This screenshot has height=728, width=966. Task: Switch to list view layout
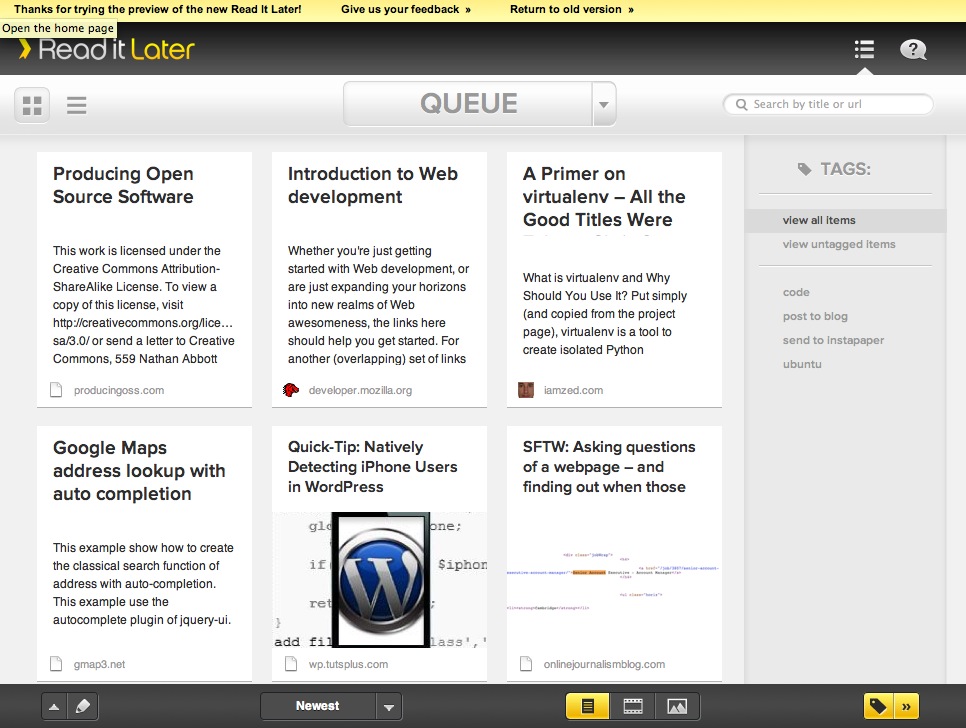point(76,105)
